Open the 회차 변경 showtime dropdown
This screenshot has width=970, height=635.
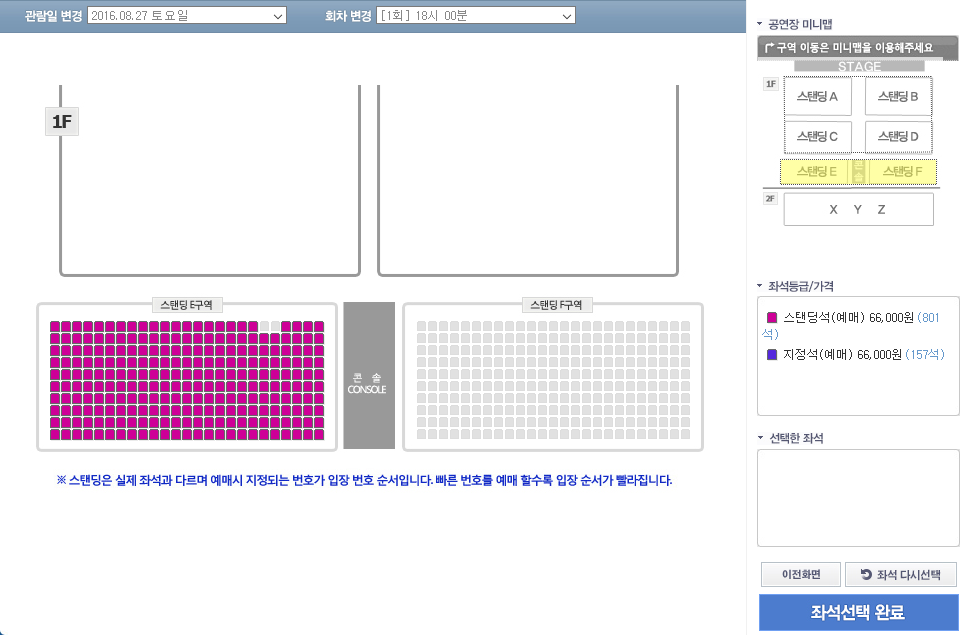tap(475, 16)
